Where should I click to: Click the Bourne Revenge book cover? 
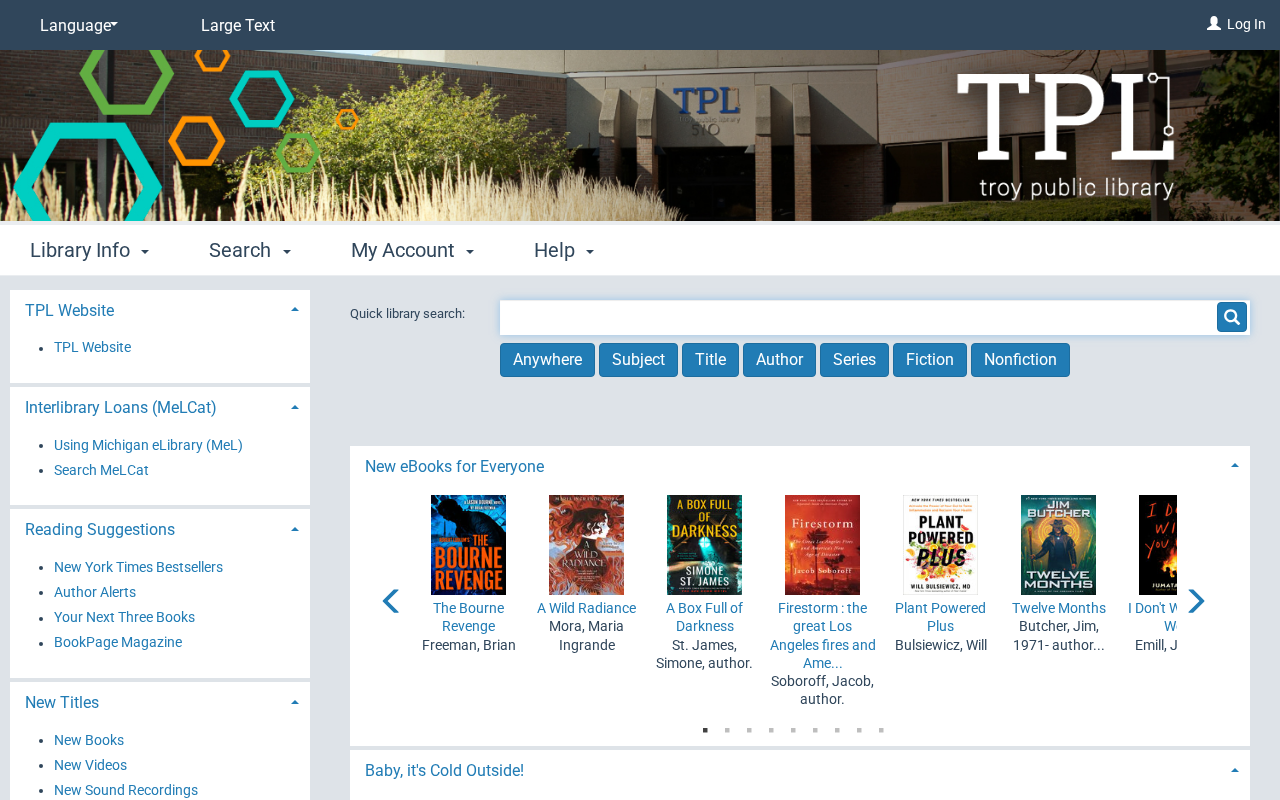click(468, 545)
